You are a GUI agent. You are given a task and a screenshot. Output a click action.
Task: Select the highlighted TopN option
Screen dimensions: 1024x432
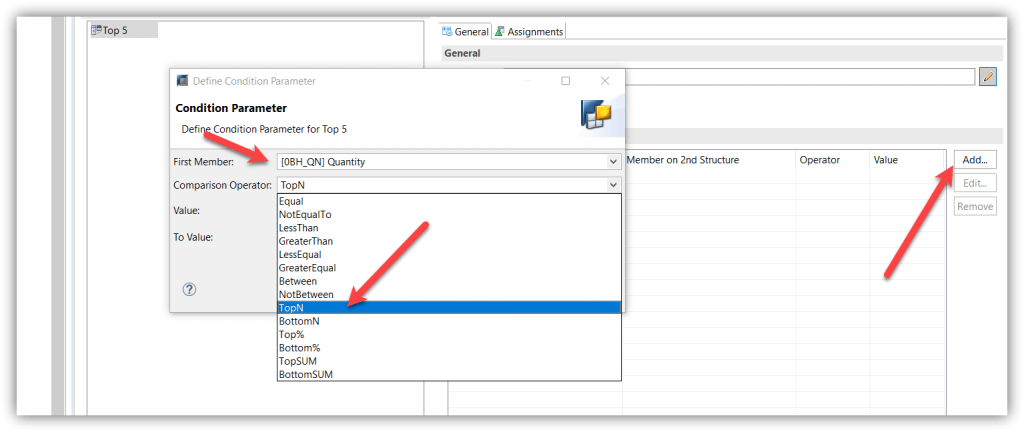coord(449,308)
